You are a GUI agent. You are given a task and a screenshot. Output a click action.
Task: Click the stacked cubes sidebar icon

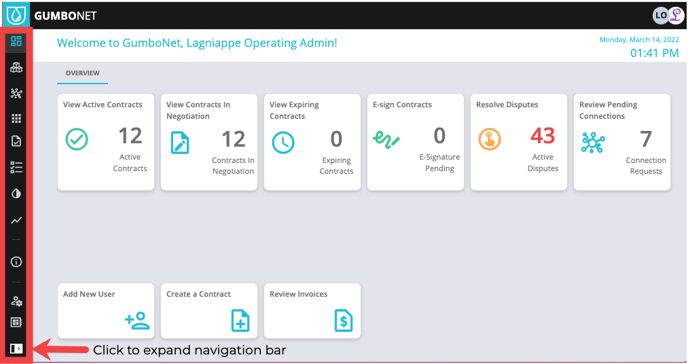pos(16,67)
